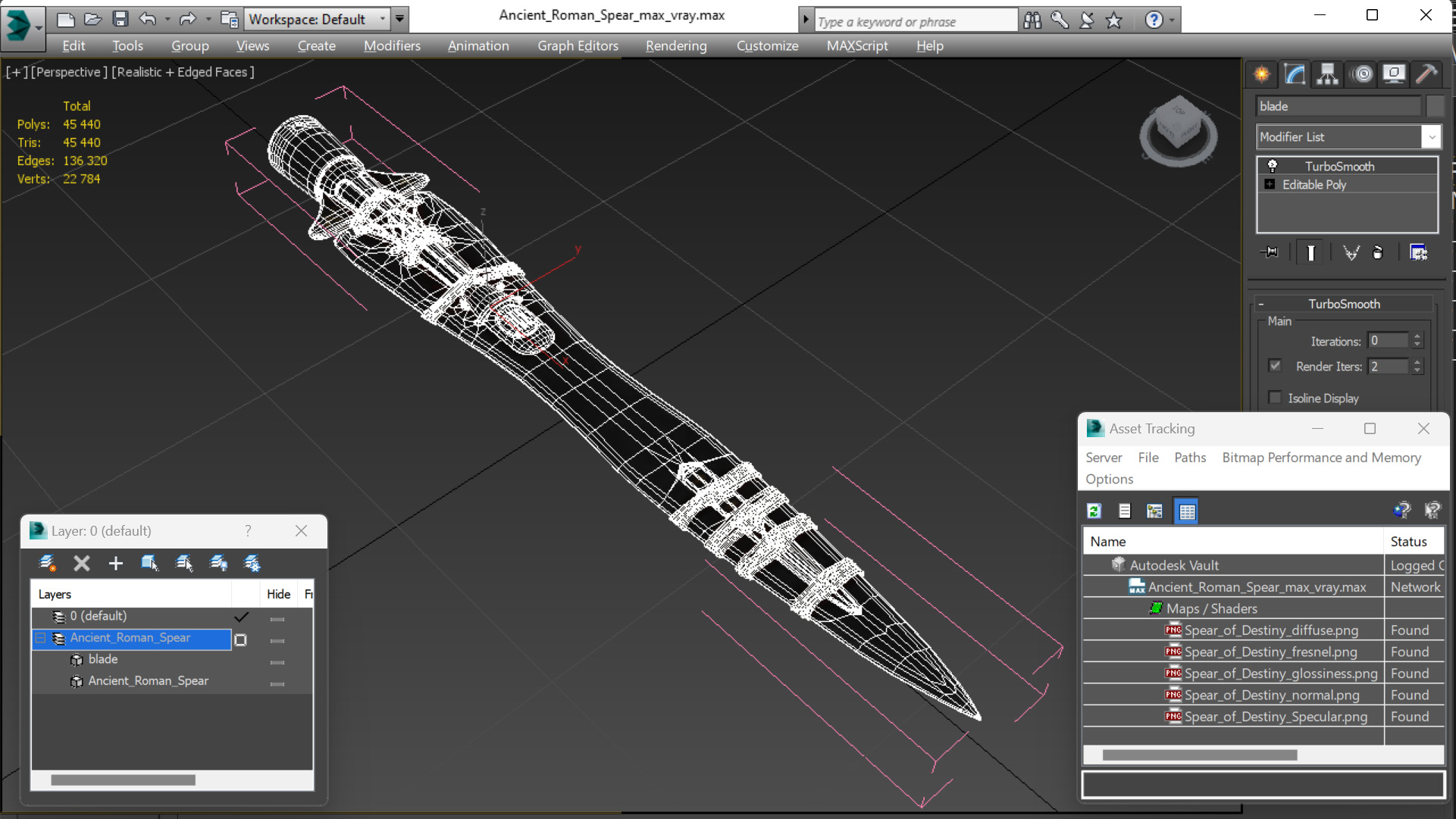Click the keyword search input field

(x=916, y=21)
